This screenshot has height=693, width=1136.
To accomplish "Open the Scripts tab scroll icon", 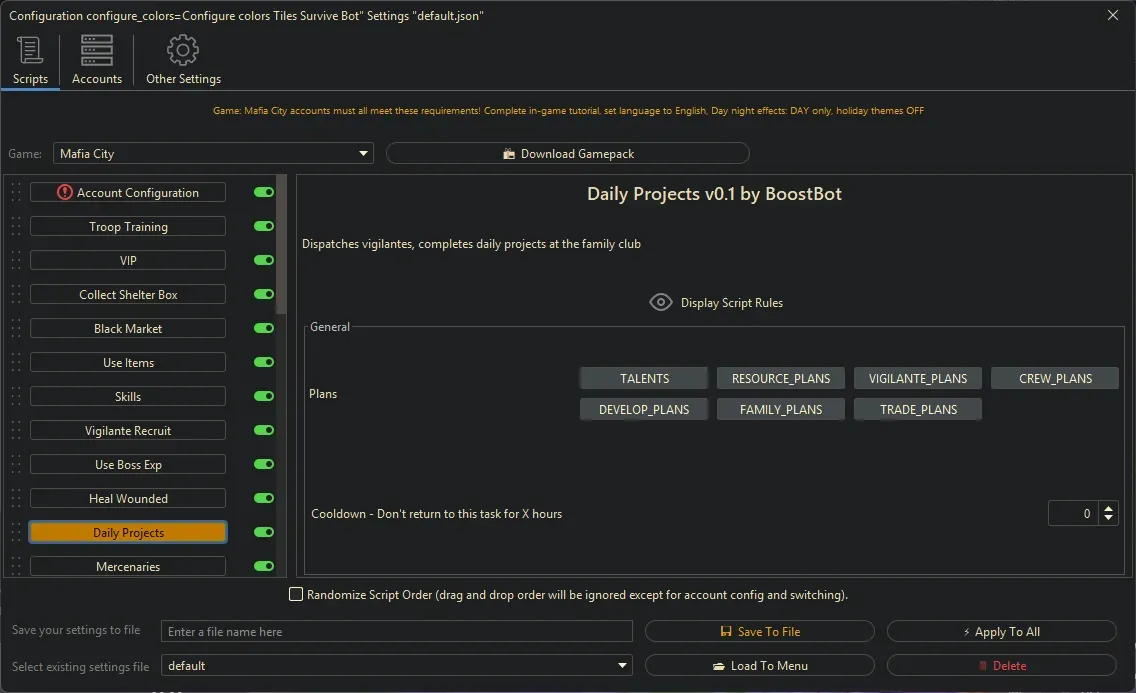I will pos(30,51).
